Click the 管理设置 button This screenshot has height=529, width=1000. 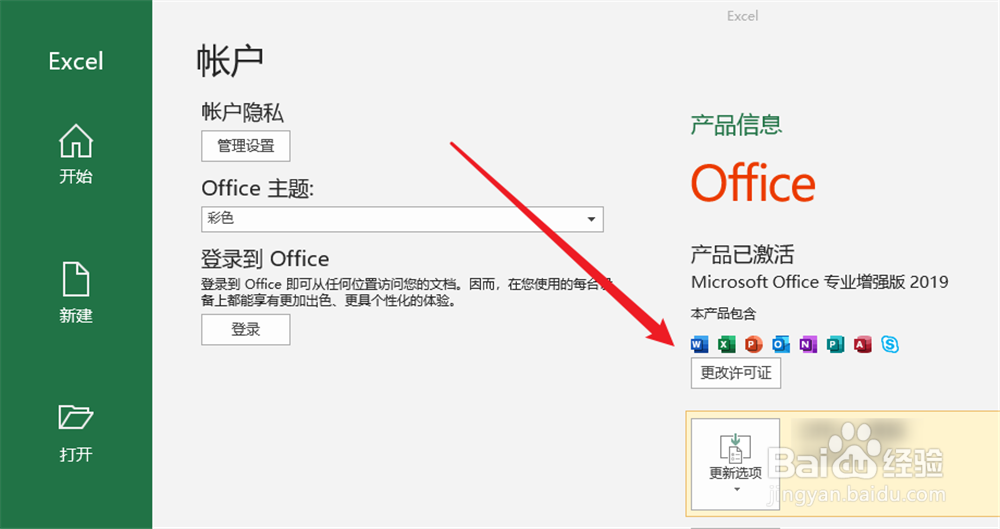[246, 146]
